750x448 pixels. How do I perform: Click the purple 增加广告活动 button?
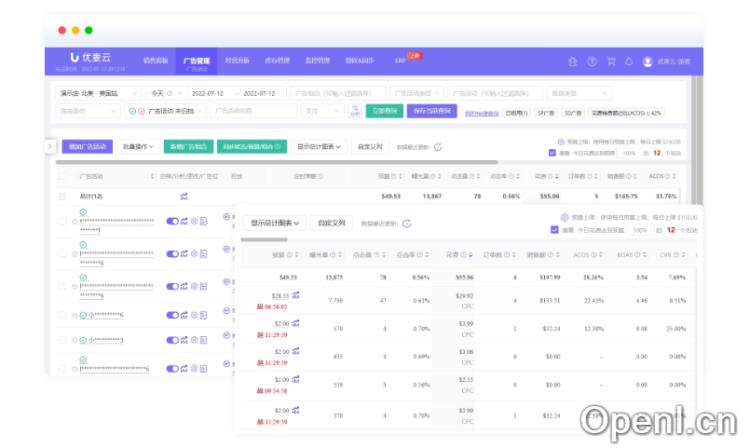pyautogui.click(x=87, y=146)
